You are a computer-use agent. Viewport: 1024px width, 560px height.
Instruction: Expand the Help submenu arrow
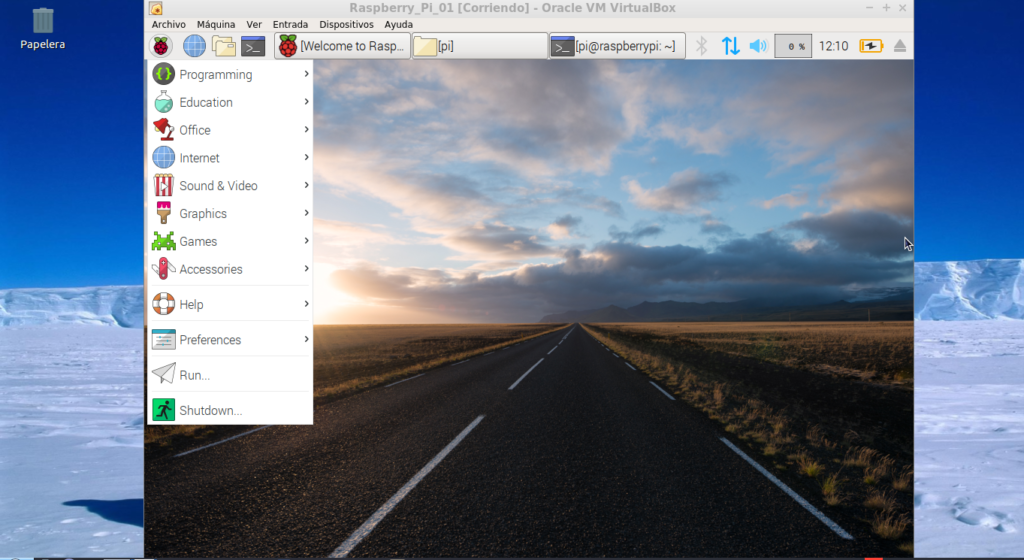(x=306, y=304)
